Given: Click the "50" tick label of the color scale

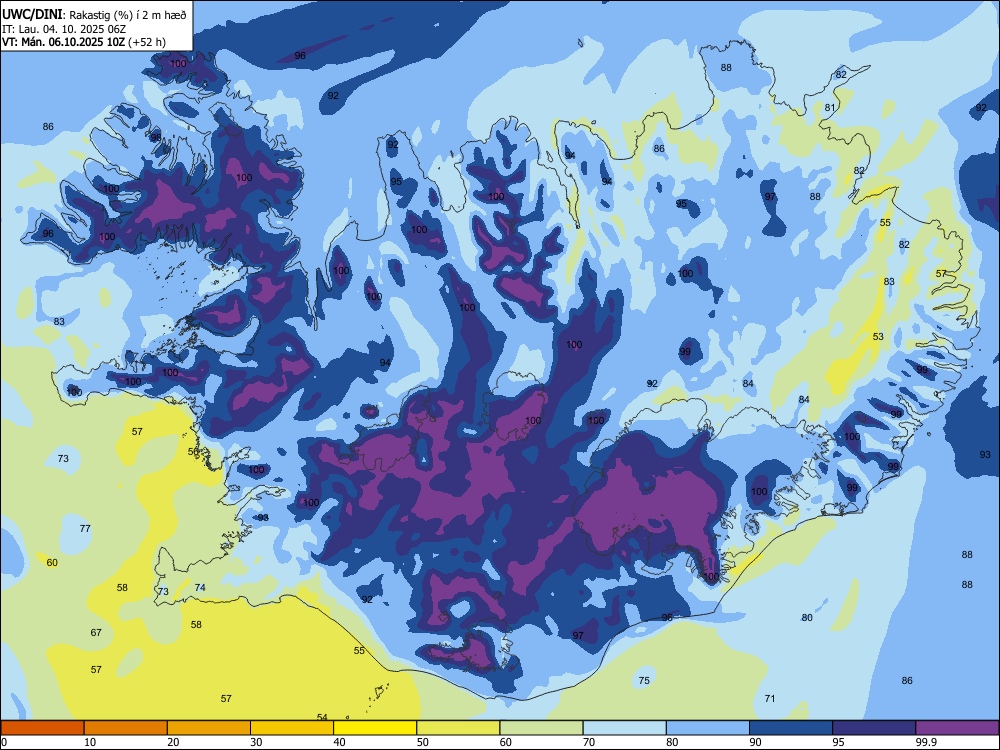Looking at the screenshot, I should (422, 742).
